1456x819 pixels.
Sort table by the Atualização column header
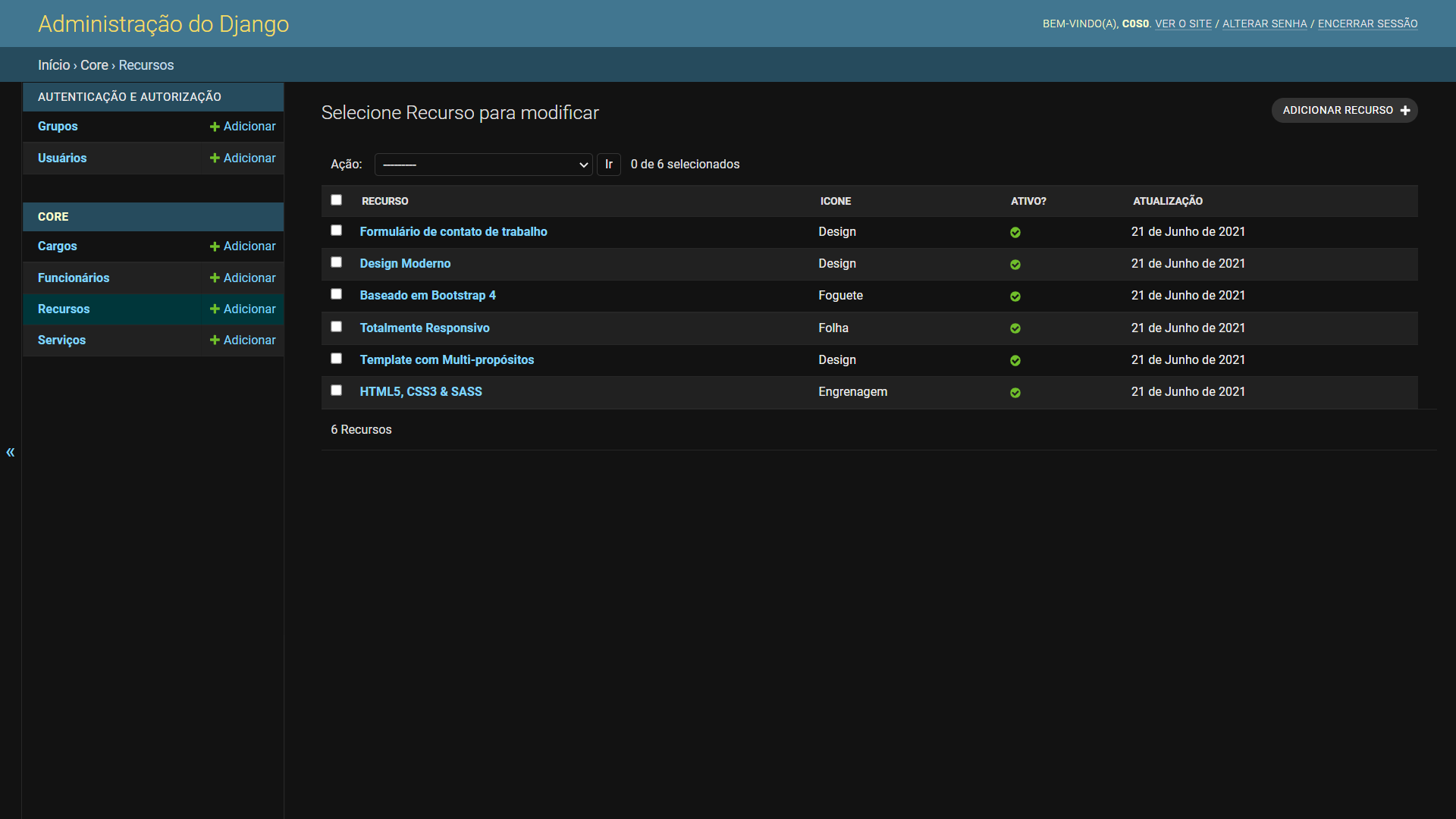click(1168, 201)
